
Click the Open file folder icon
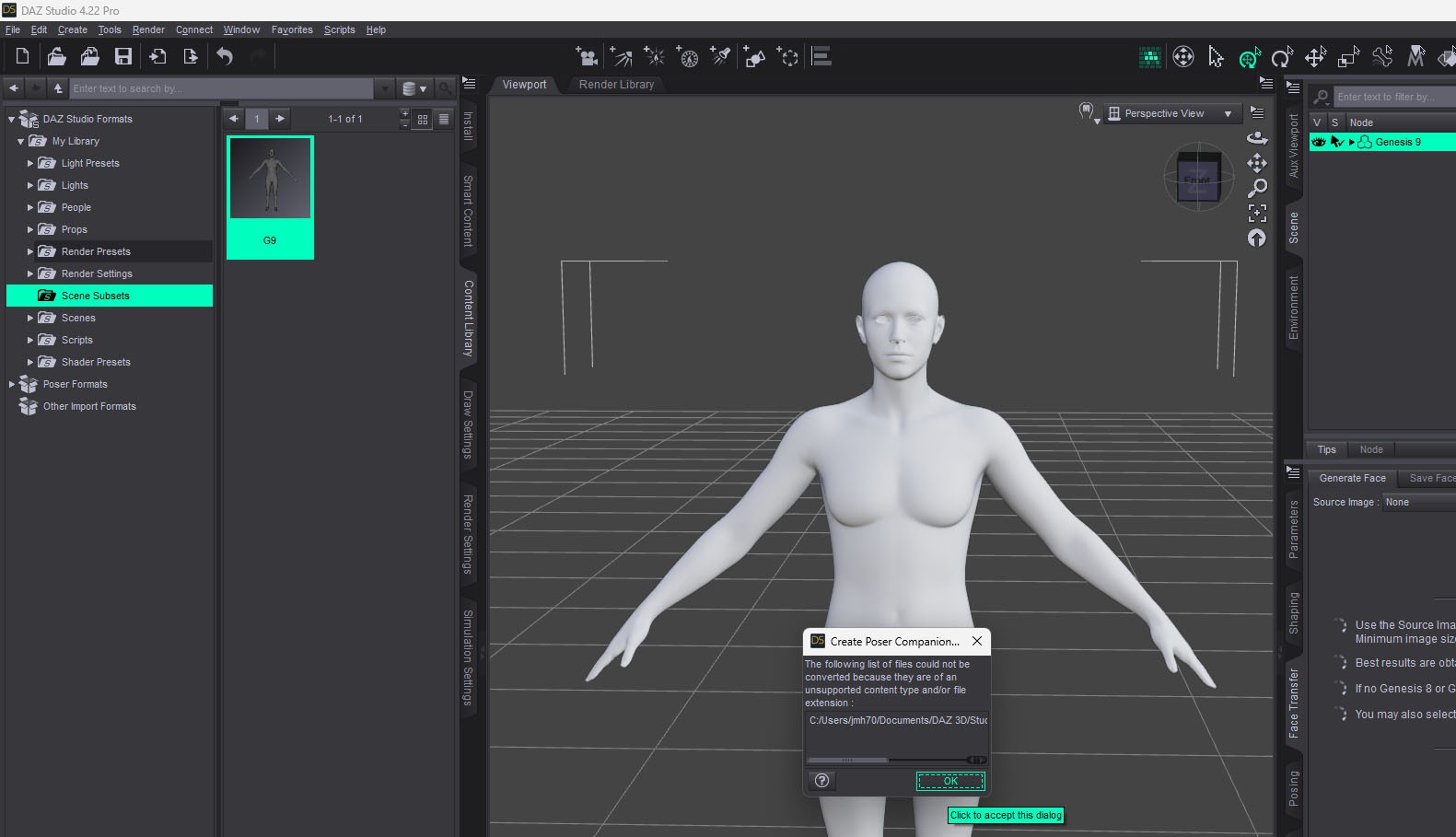tap(56, 57)
